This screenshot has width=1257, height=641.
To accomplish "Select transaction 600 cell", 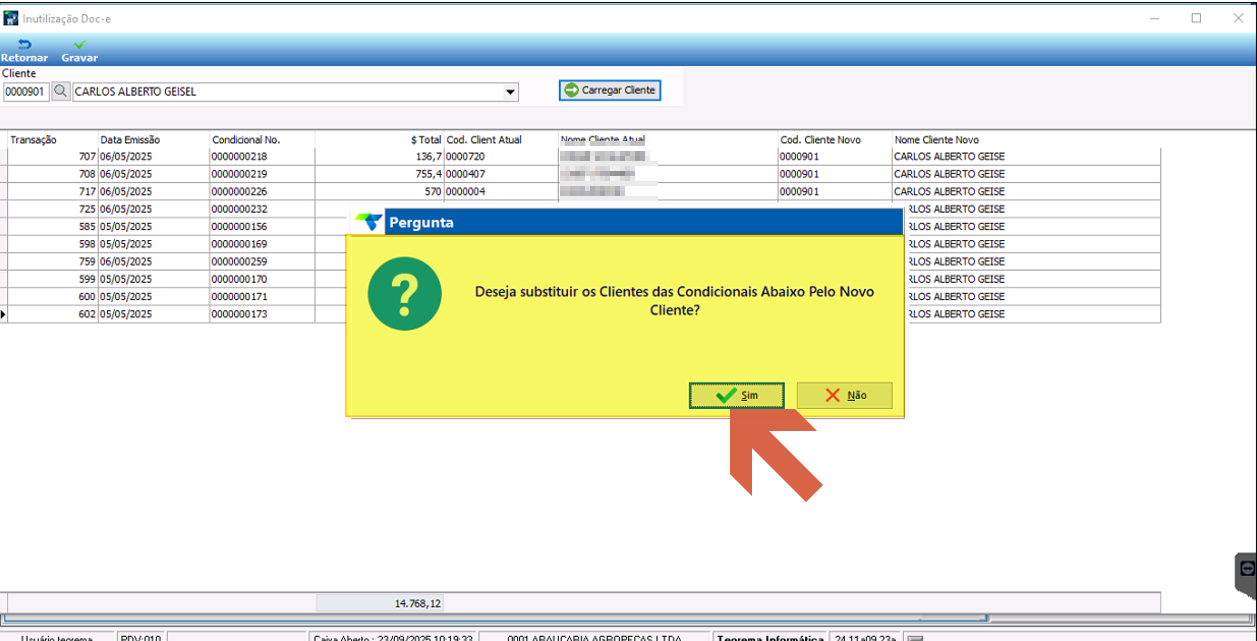I will tap(53, 297).
